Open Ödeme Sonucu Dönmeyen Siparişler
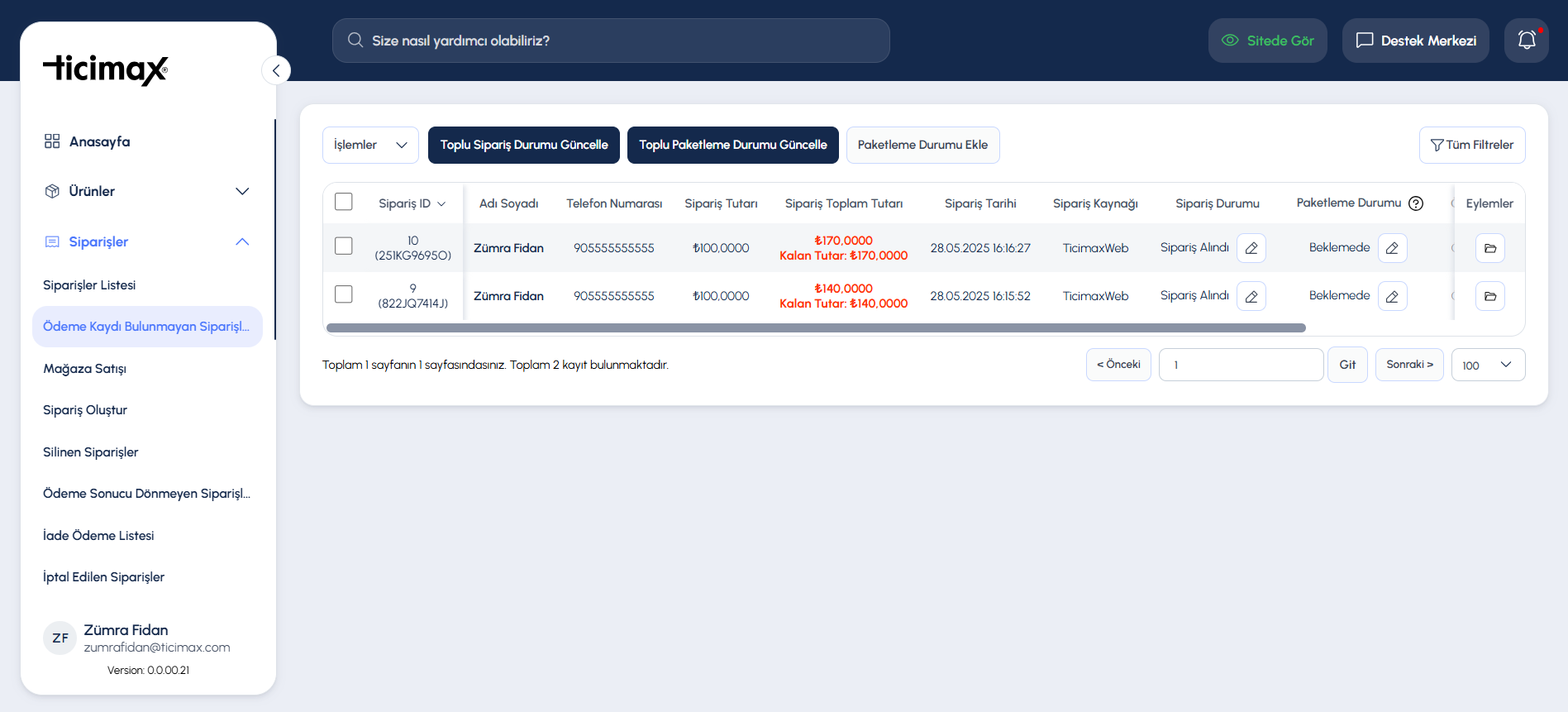This screenshot has height=712, width=1568. tap(146, 494)
